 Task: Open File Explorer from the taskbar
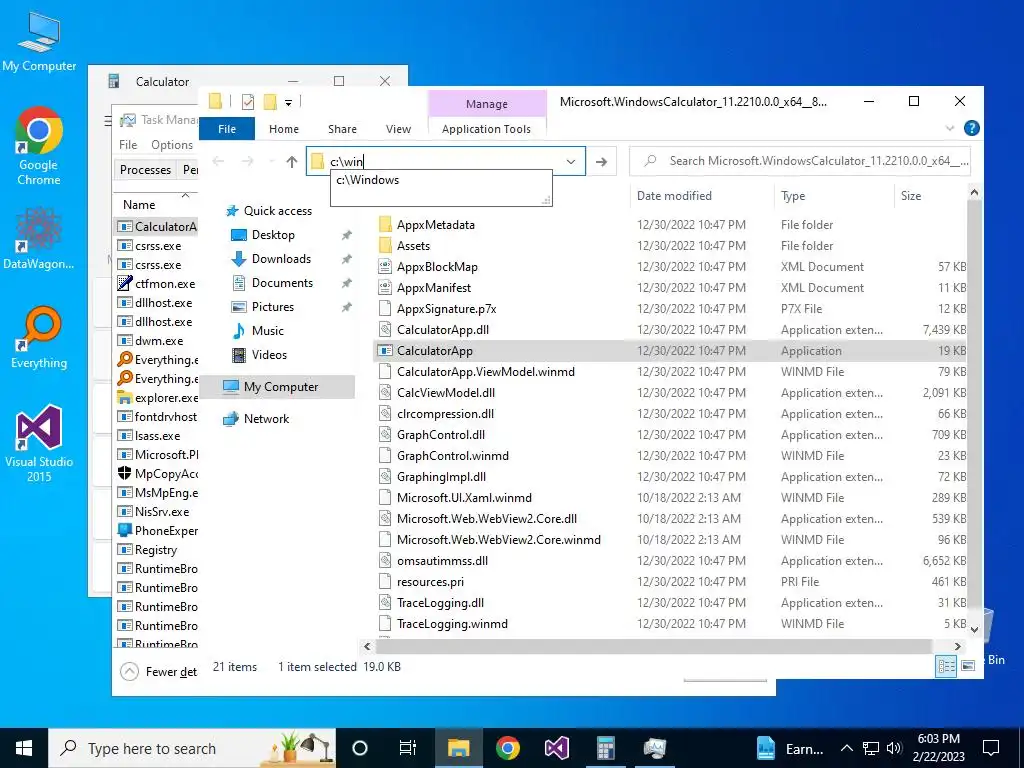[458, 748]
